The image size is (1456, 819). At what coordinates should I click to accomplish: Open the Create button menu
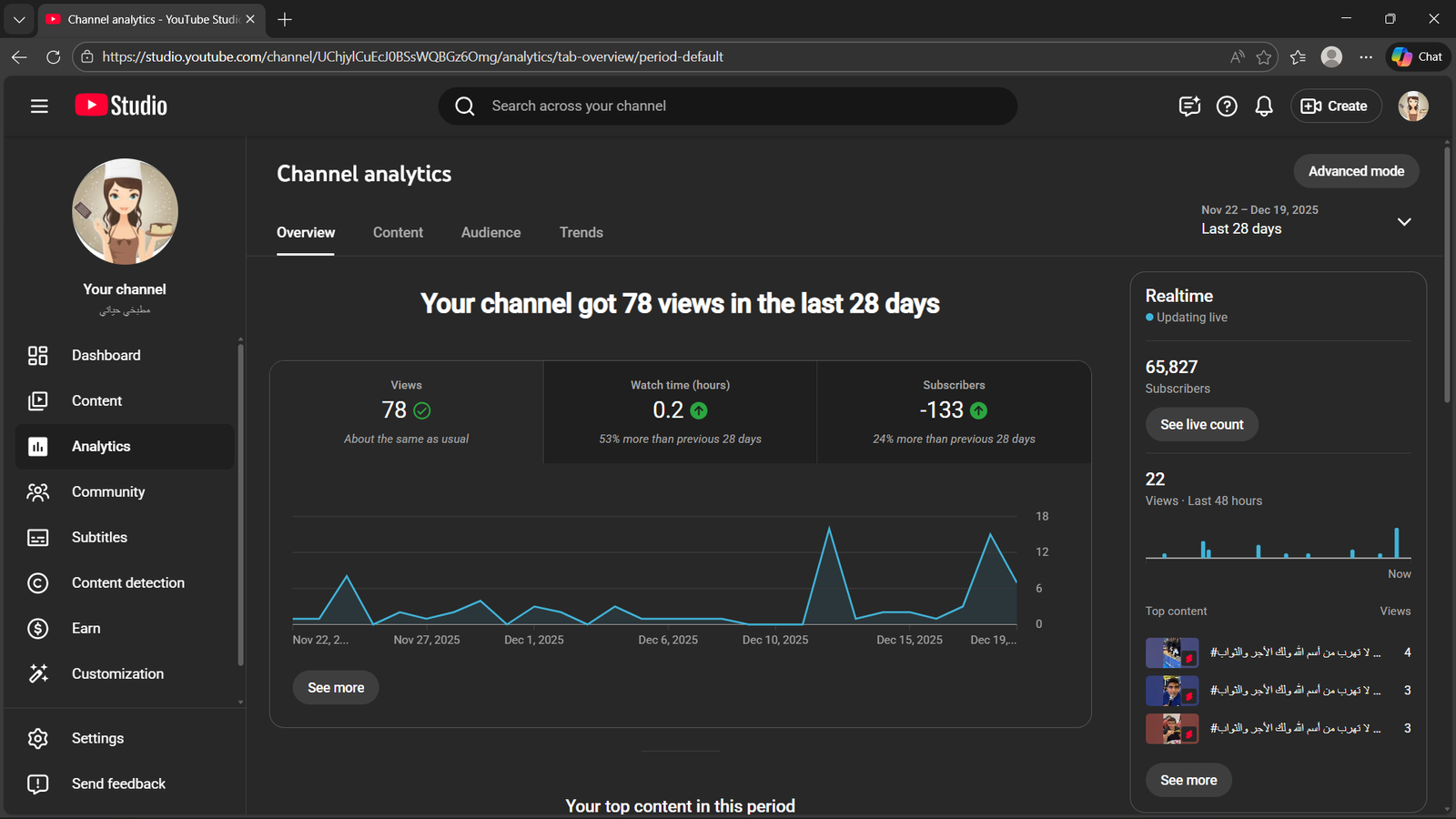point(1335,106)
